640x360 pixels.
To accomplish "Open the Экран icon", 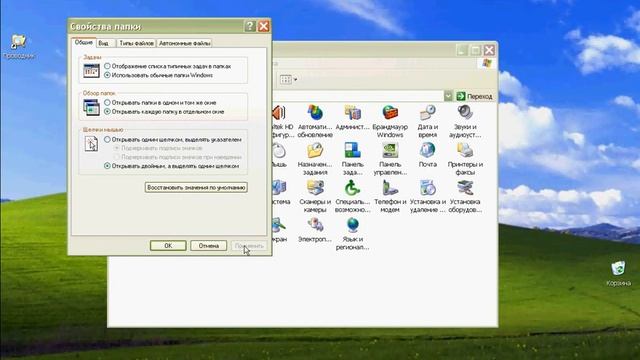I will point(280,230).
